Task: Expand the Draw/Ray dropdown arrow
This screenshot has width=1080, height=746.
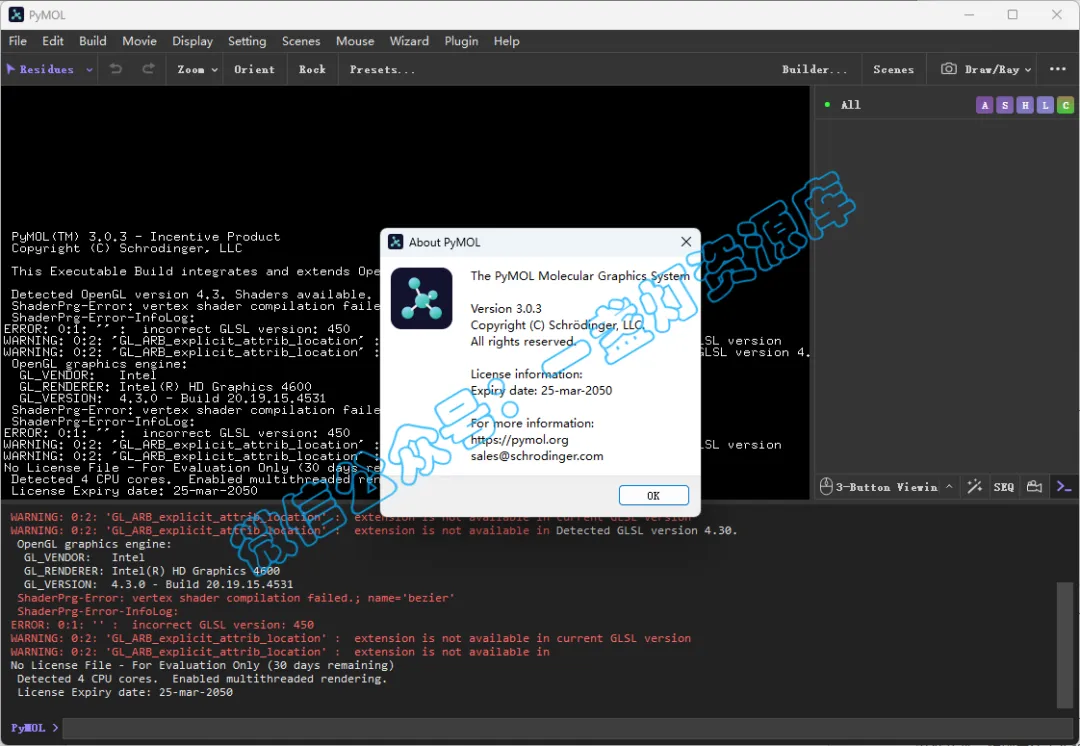Action: [x=1028, y=70]
